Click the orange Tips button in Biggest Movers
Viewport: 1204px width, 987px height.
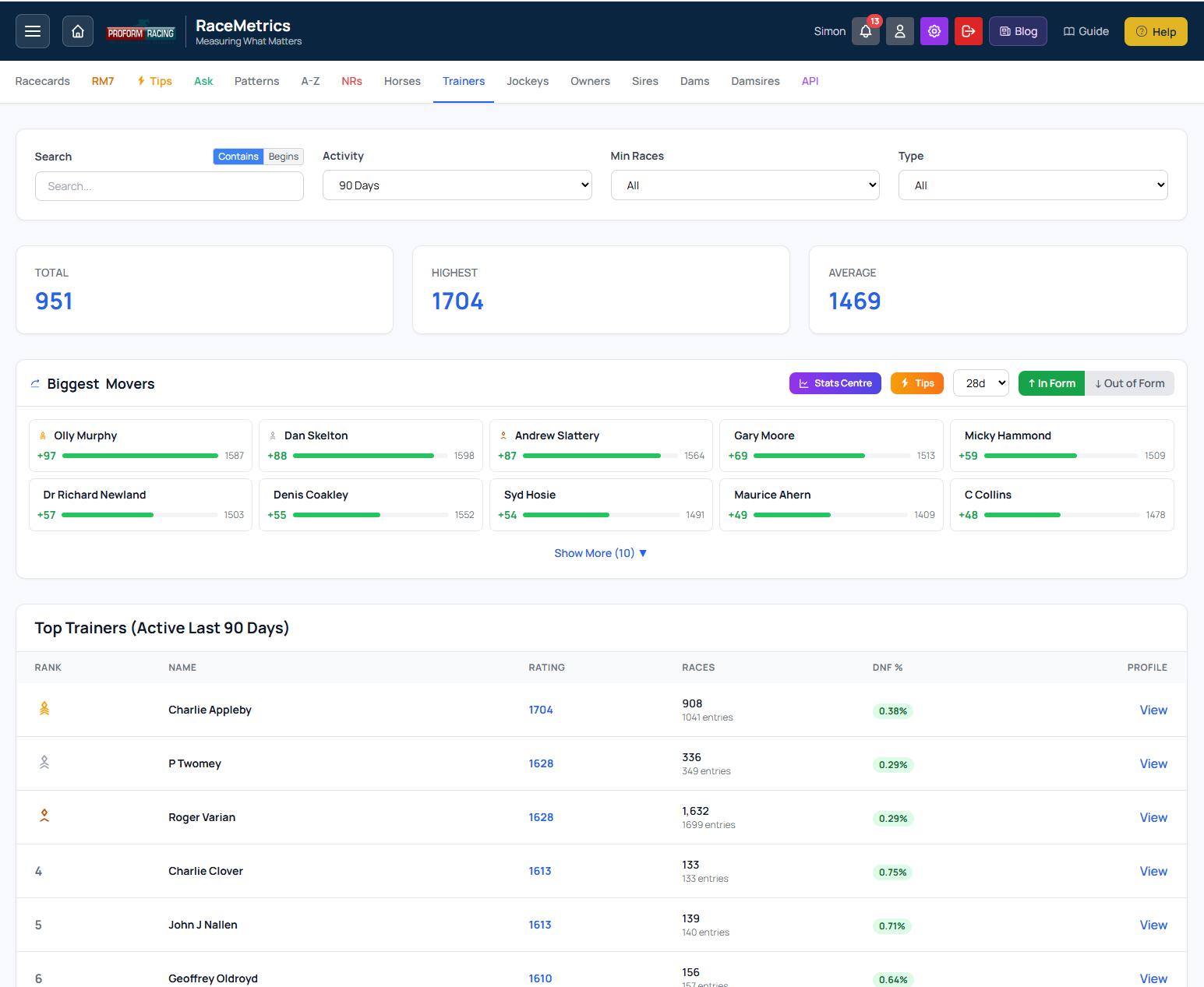[917, 383]
